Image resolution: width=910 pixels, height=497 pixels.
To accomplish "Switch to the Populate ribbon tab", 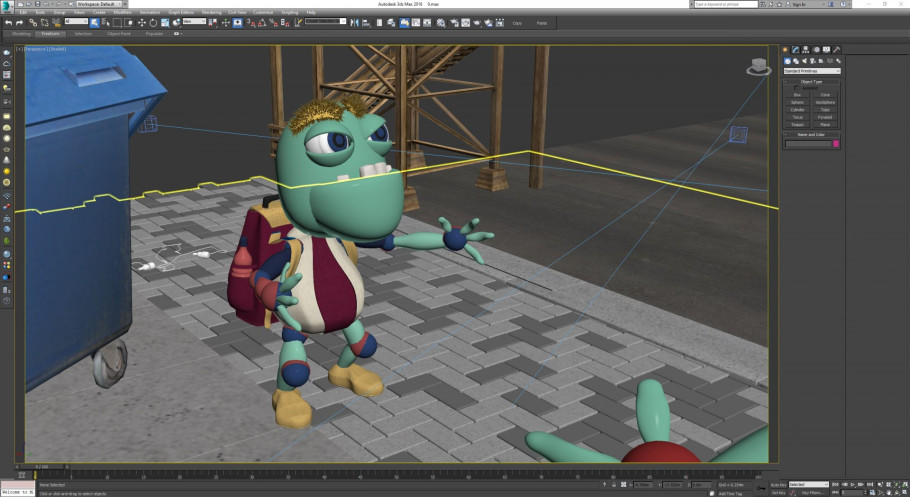I will point(154,34).
